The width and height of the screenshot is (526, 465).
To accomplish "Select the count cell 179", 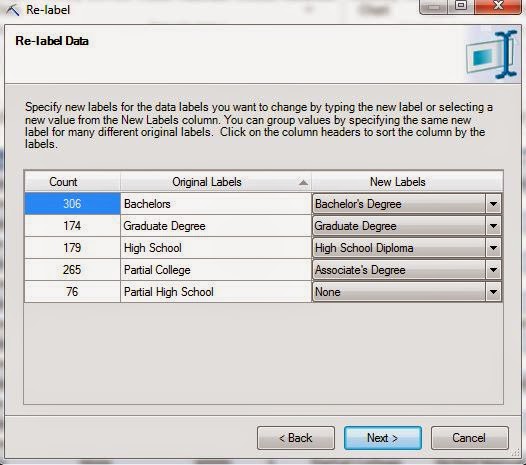I will pyautogui.click(x=72, y=248).
